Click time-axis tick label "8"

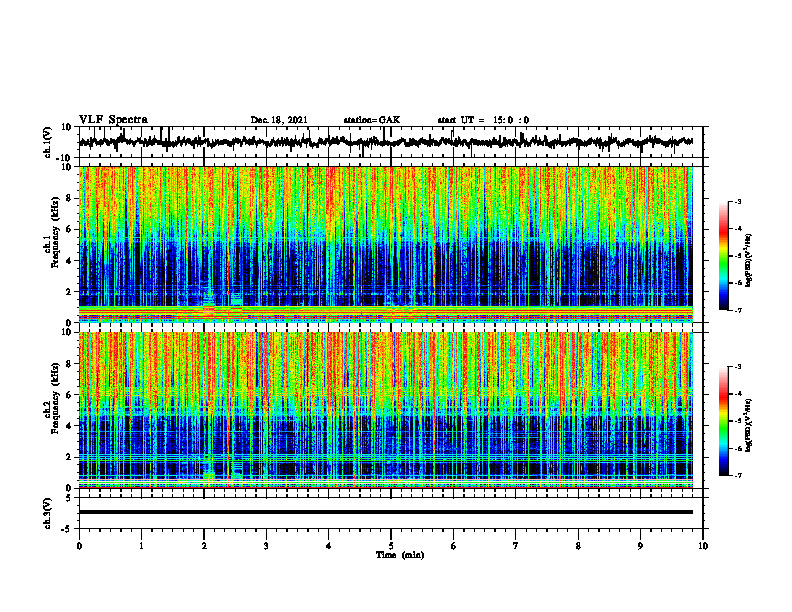click(x=578, y=546)
